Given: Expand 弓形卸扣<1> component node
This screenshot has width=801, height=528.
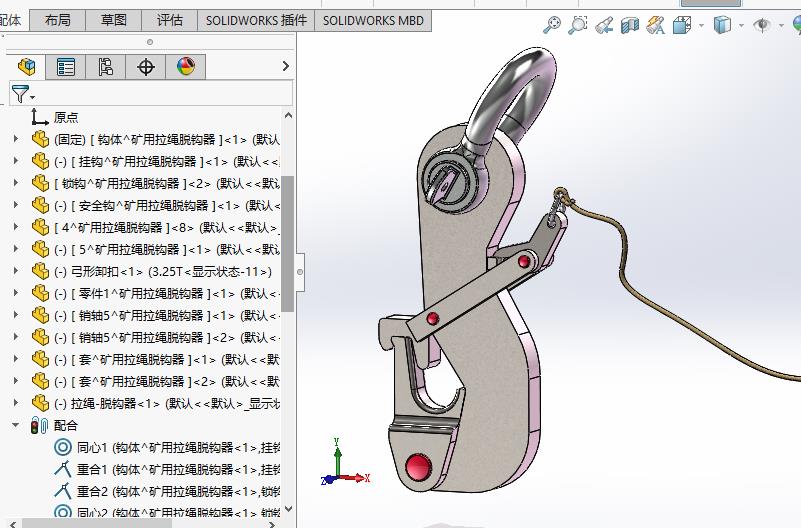Looking at the screenshot, I should tap(16, 271).
